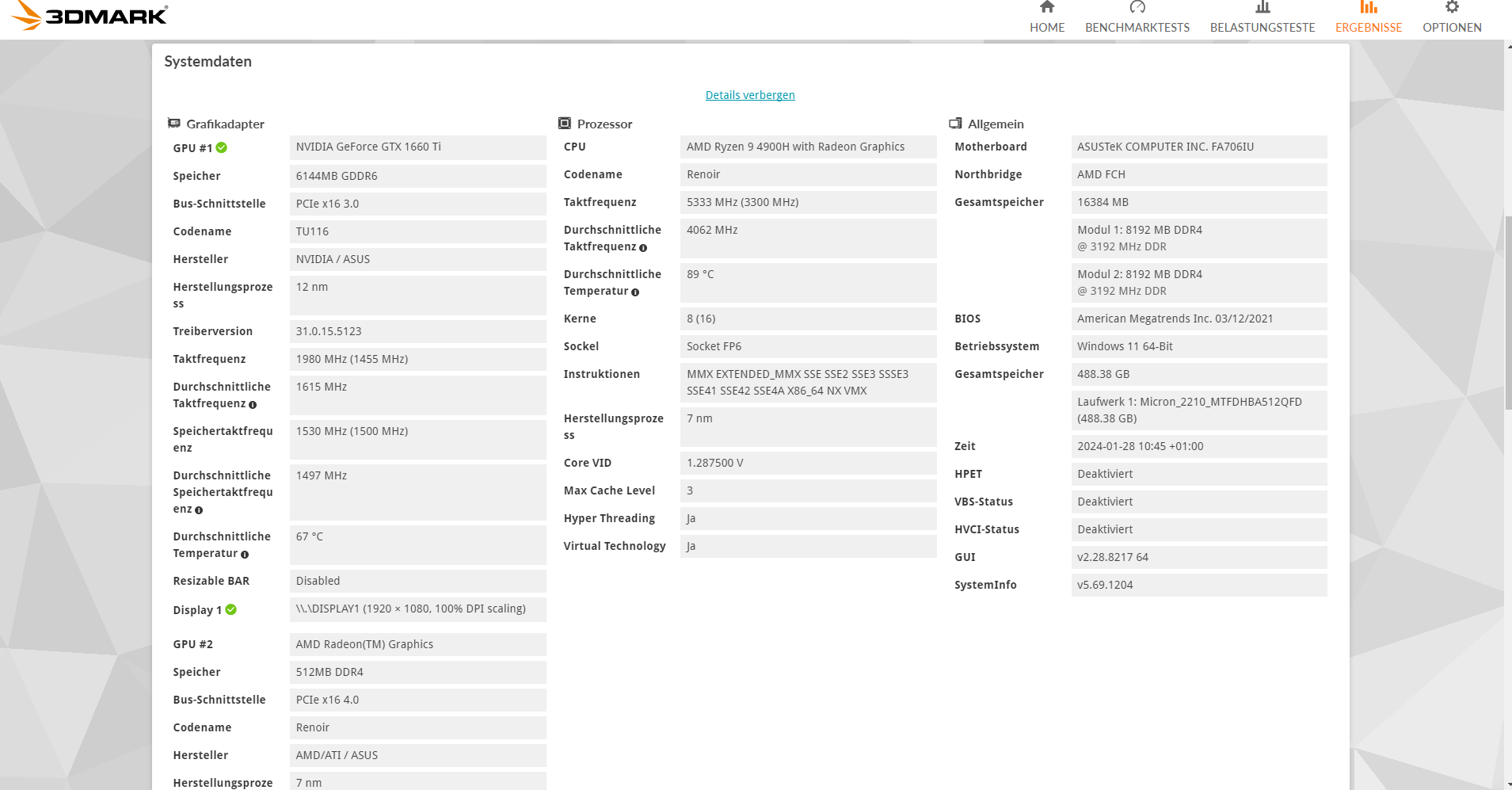Image resolution: width=1512 pixels, height=790 pixels.
Task: Click the Ergebnisse chart icon
Action: tap(1369, 7)
